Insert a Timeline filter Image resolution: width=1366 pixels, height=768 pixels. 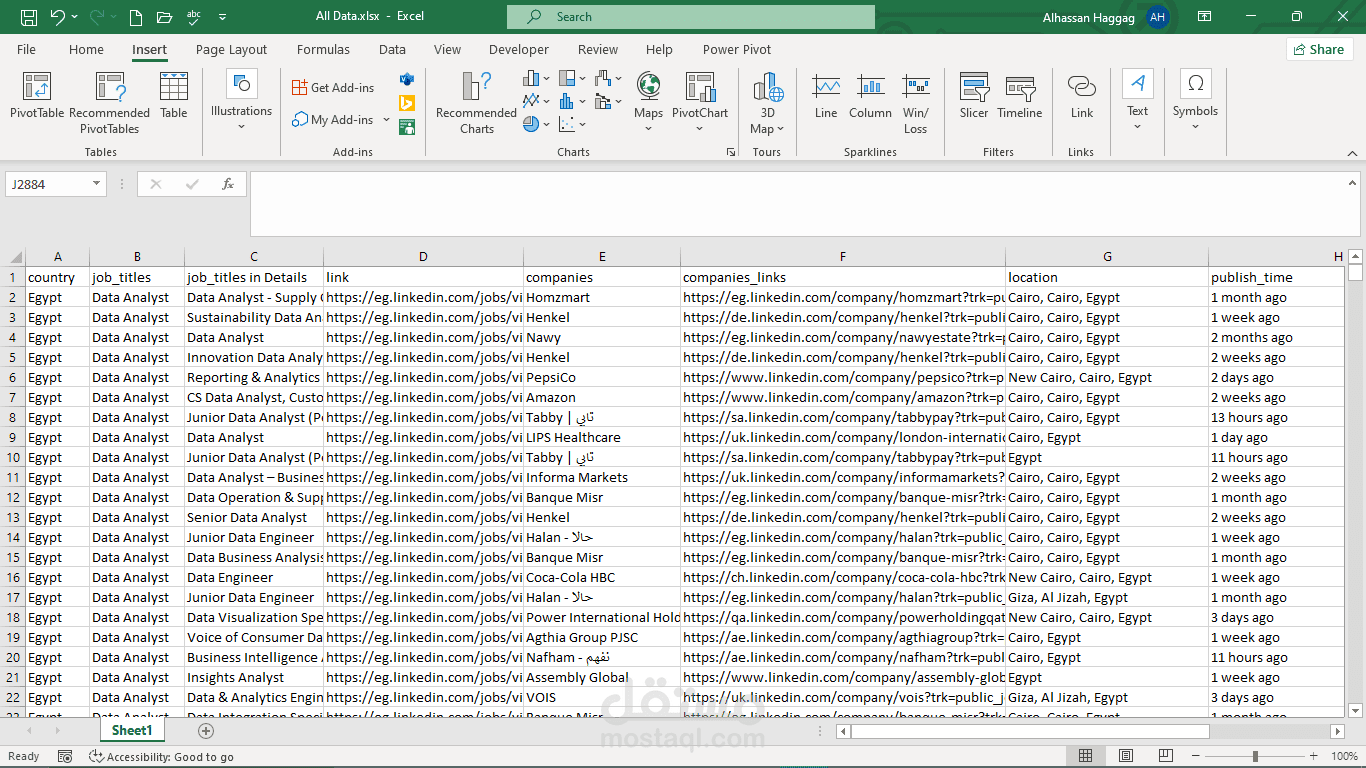pyautogui.click(x=1019, y=96)
